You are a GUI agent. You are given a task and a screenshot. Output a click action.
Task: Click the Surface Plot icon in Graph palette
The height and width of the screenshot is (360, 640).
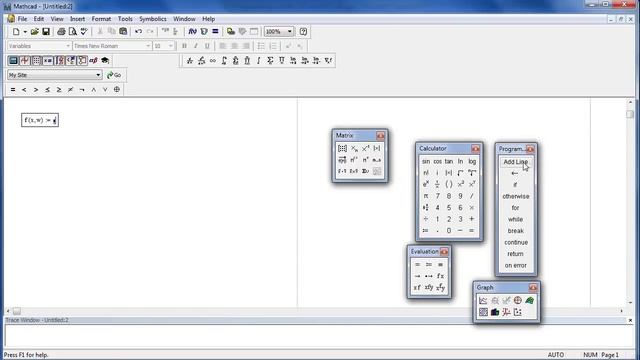529,301
